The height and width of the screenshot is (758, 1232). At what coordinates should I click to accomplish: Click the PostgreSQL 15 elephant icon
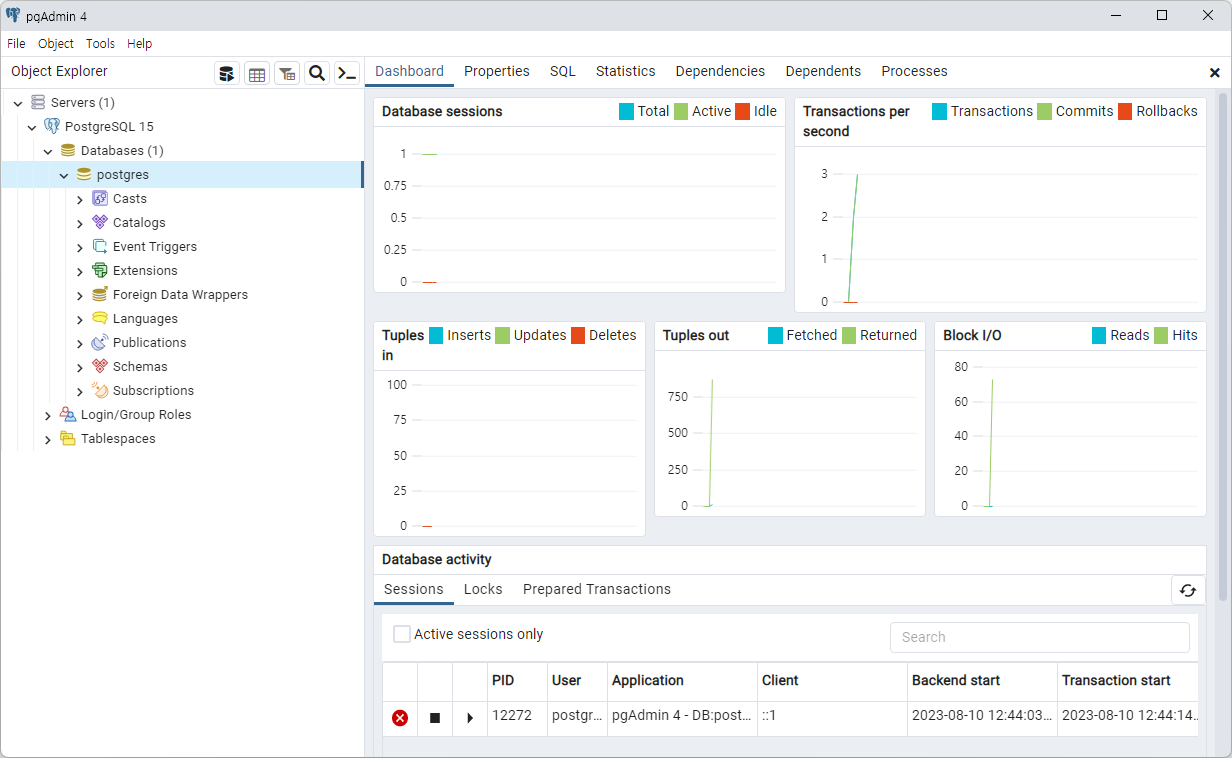coord(52,127)
